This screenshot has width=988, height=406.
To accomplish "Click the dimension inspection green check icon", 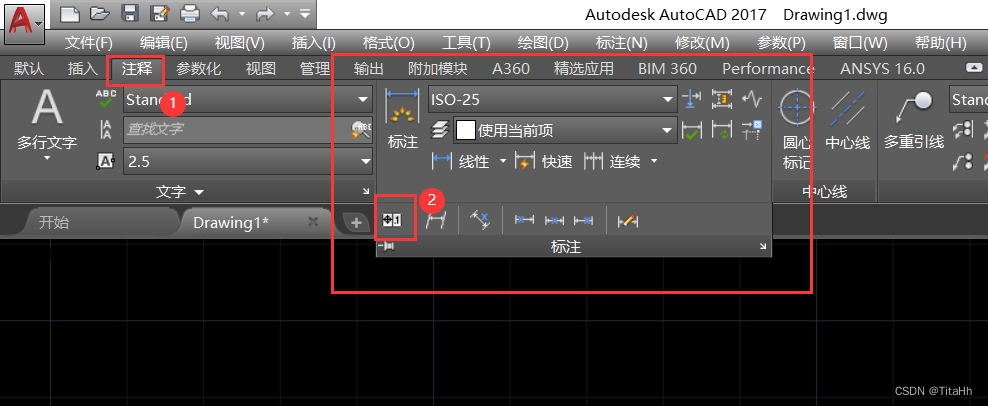I will pyautogui.click(x=692, y=130).
